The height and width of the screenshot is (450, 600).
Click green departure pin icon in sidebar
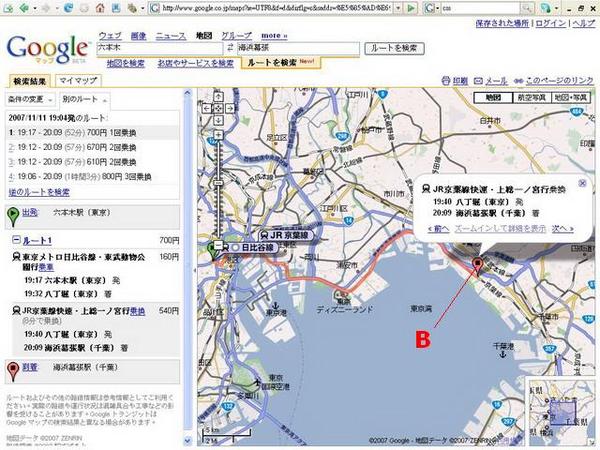click(13, 216)
